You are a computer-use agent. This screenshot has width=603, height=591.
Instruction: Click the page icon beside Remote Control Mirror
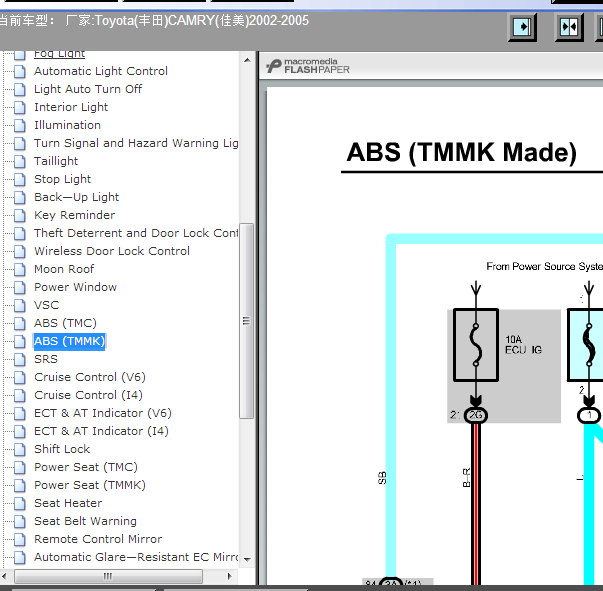click(x=20, y=539)
